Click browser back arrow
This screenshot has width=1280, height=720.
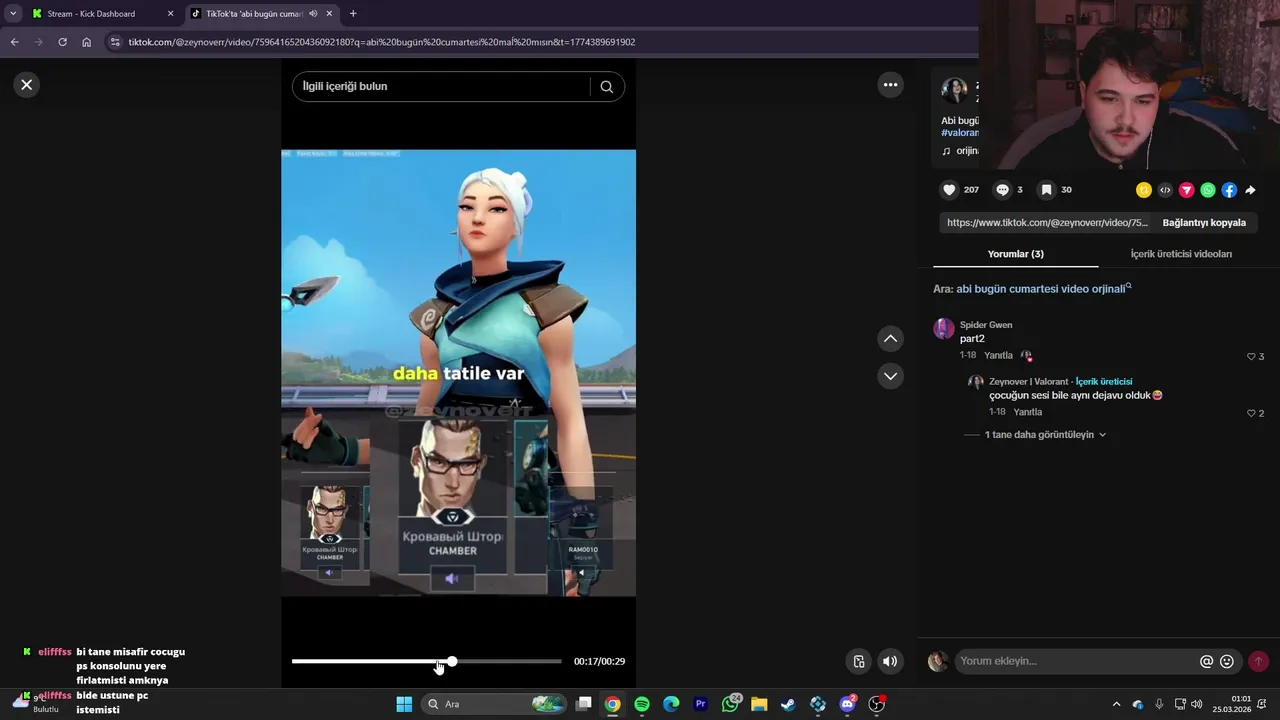(14, 42)
